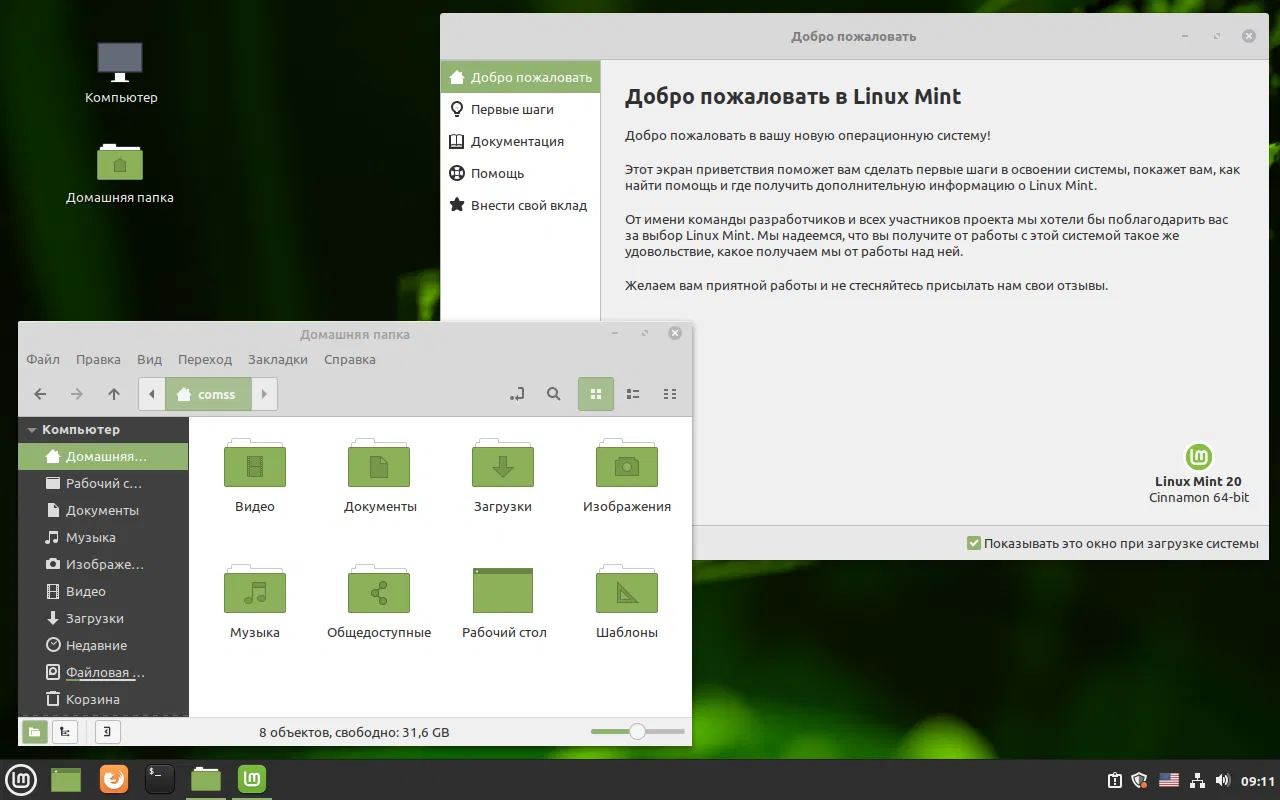This screenshot has width=1280, height=800.
Task: Go up to the parent folder
Action: [x=114, y=394]
